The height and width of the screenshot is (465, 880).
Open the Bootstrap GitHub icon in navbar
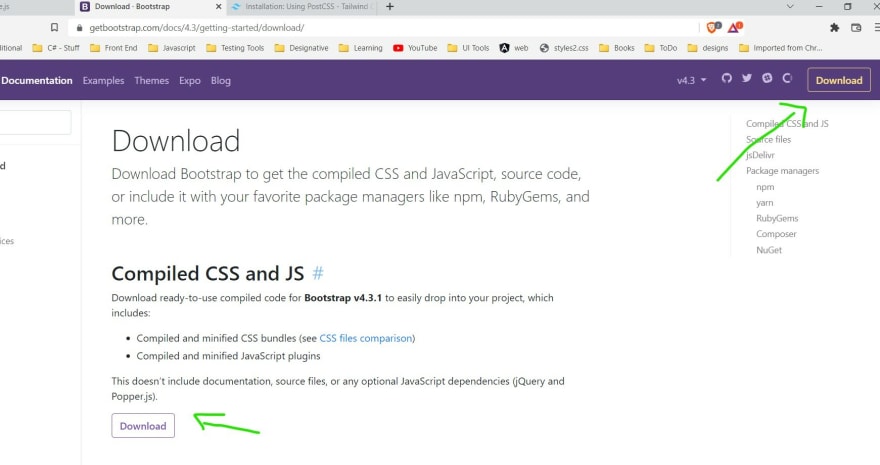coord(727,79)
